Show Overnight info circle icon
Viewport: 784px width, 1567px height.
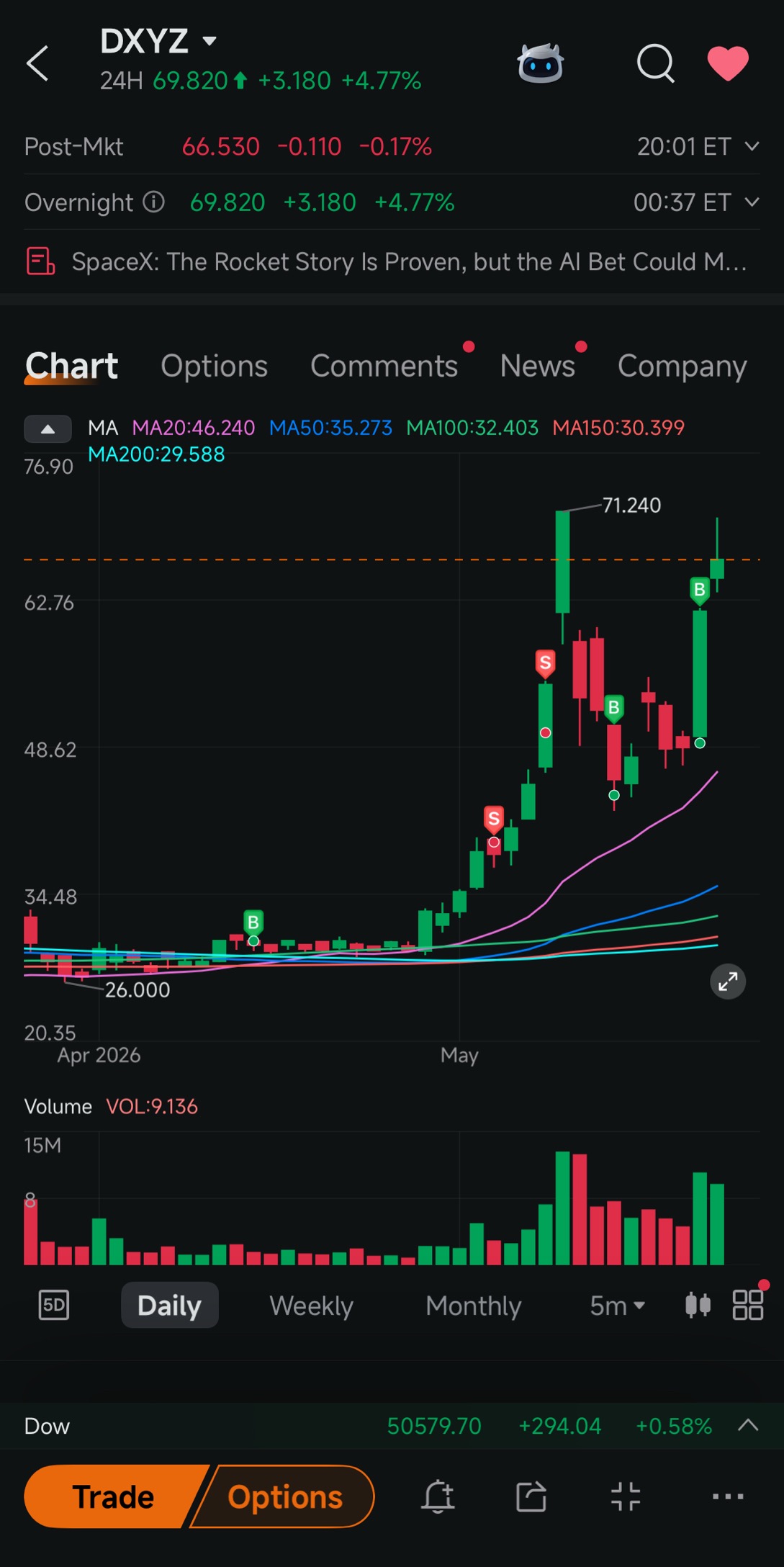click(154, 202)
